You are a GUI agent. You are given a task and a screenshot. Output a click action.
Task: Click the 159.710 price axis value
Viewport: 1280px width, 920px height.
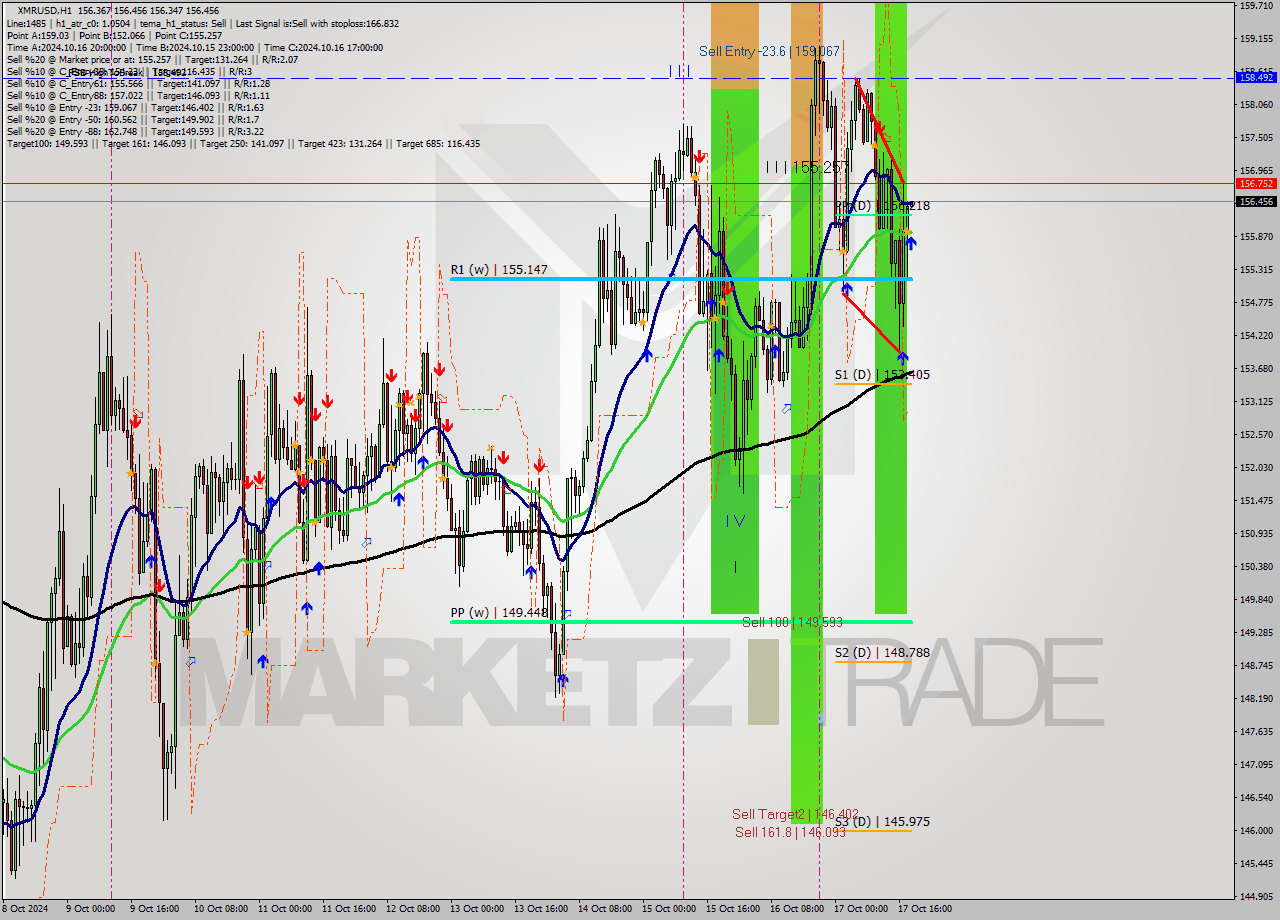coord(1256,6)
